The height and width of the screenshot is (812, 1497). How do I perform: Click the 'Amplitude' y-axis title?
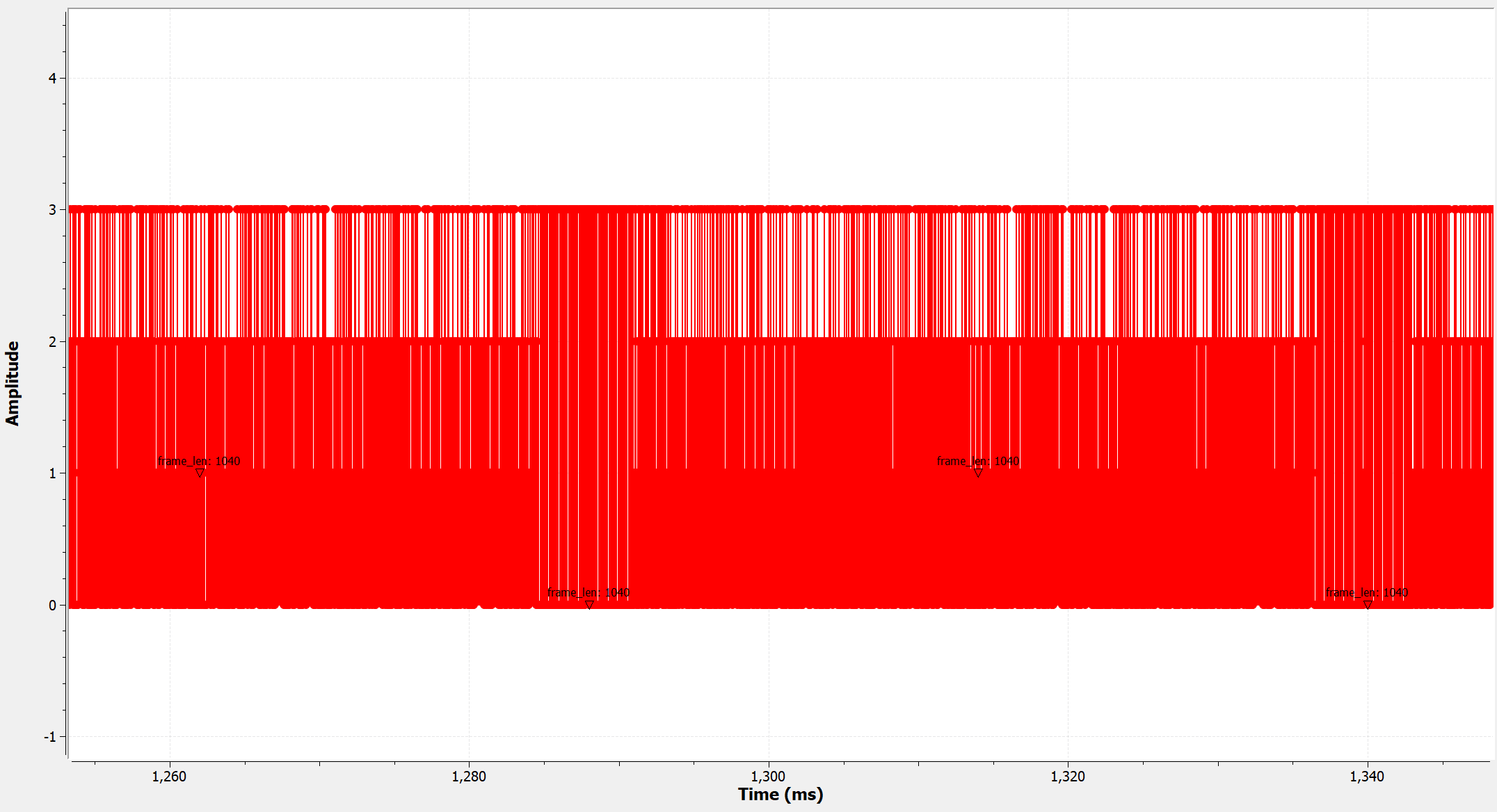(13, 383)
